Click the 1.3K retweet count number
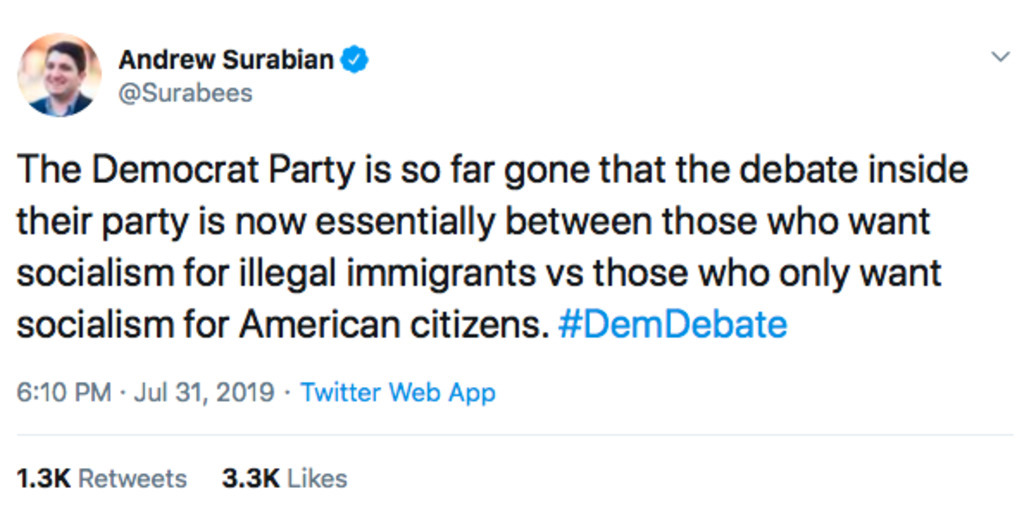Screen dimensions: 1024x515 pyautogui.click(x=44, y=478)
